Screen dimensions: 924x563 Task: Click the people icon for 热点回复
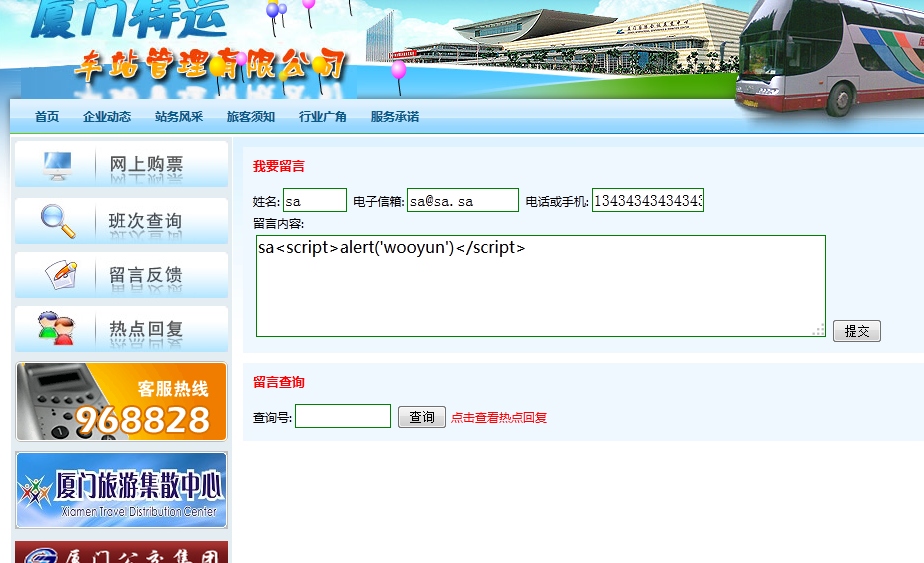(57, 328)
